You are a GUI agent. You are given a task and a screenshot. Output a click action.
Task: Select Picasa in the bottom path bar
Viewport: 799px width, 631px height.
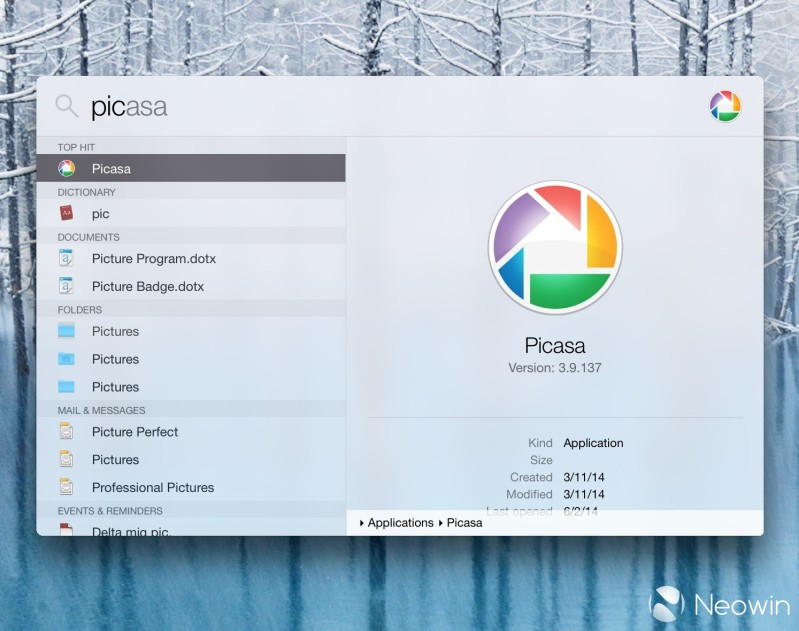pyautogui.click(x=464, y=523)
